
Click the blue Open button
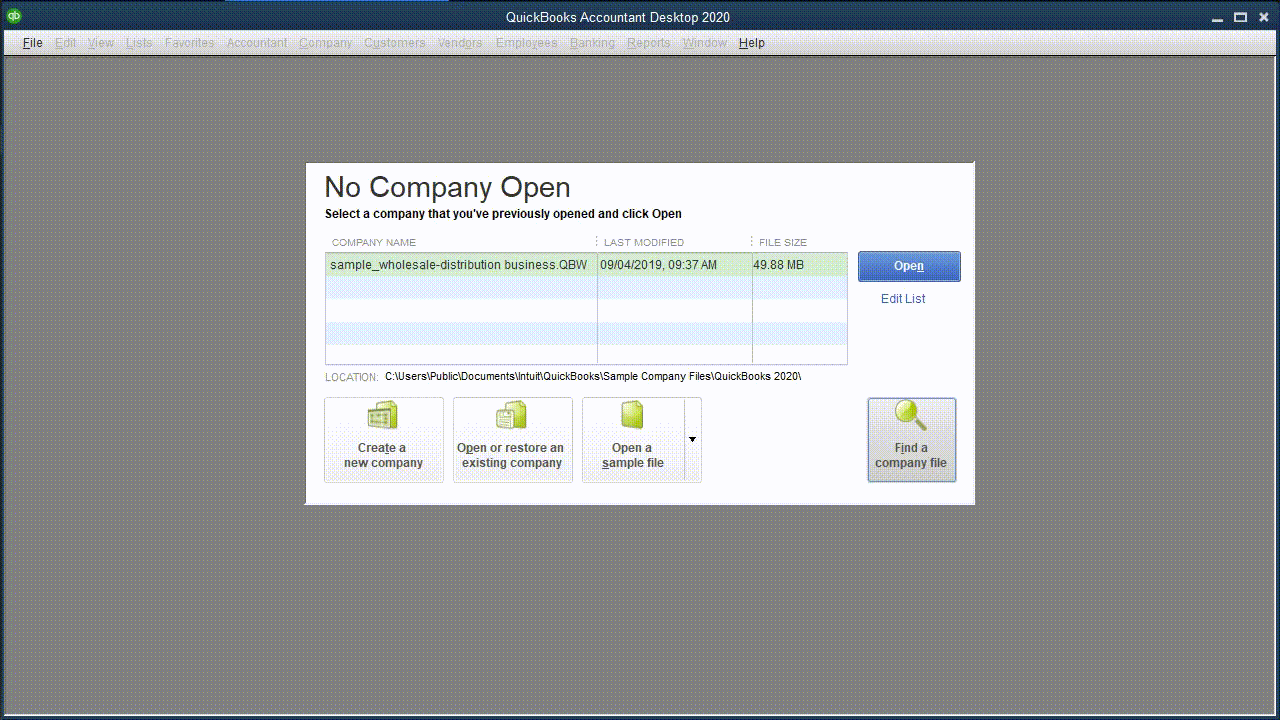909,266
